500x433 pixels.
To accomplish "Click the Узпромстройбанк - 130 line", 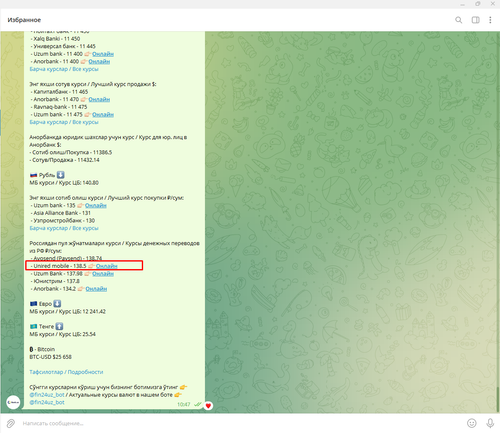I will (63, 221).
